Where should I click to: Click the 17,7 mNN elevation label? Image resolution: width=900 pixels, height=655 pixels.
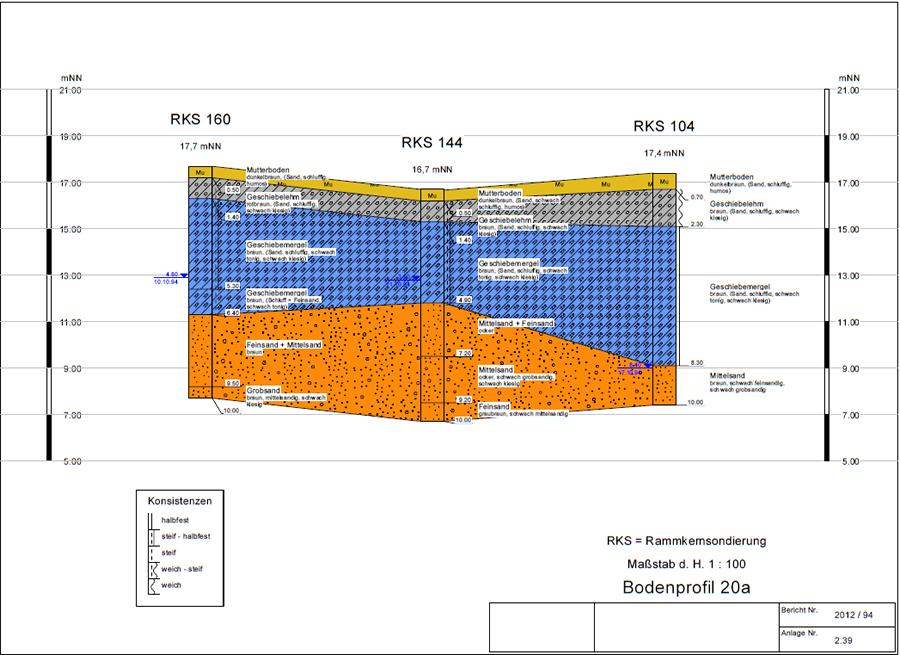(x=200, y=146)
